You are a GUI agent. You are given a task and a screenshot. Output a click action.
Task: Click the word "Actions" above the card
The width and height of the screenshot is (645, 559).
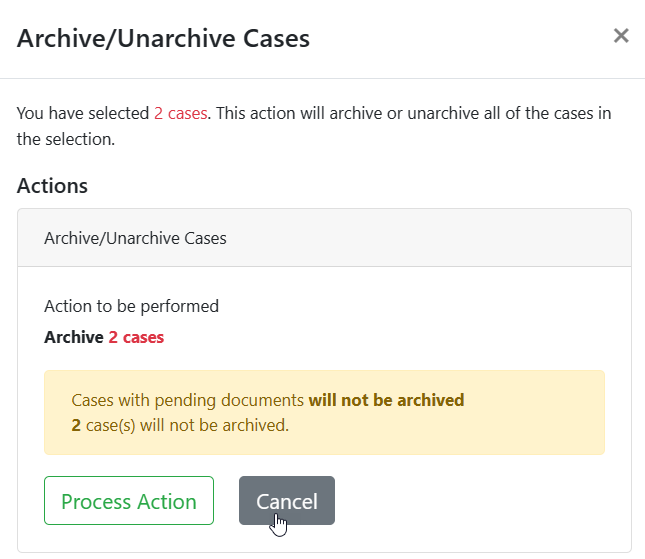pyautogui.click(x=52, y=185)
